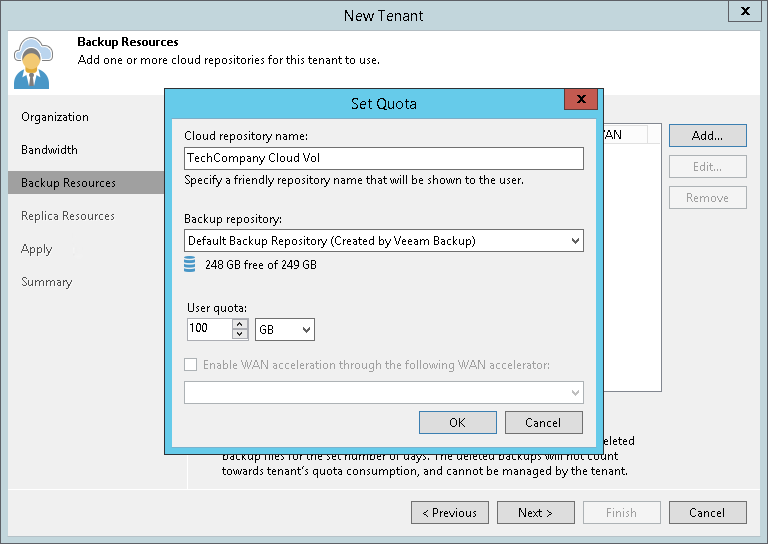
Task: Increase user quota with up arrow
Action: tap(240, 324)
